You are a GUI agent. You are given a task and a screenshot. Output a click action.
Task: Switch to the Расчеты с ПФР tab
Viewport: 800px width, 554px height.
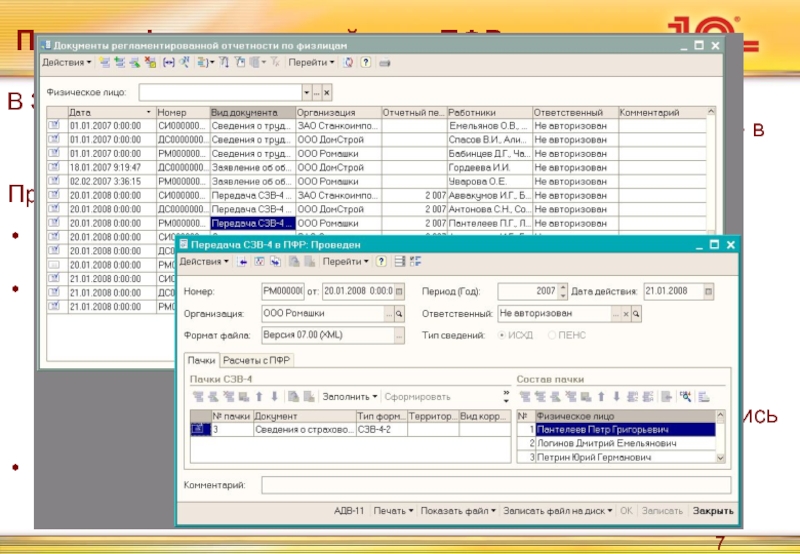pos(257,360)
